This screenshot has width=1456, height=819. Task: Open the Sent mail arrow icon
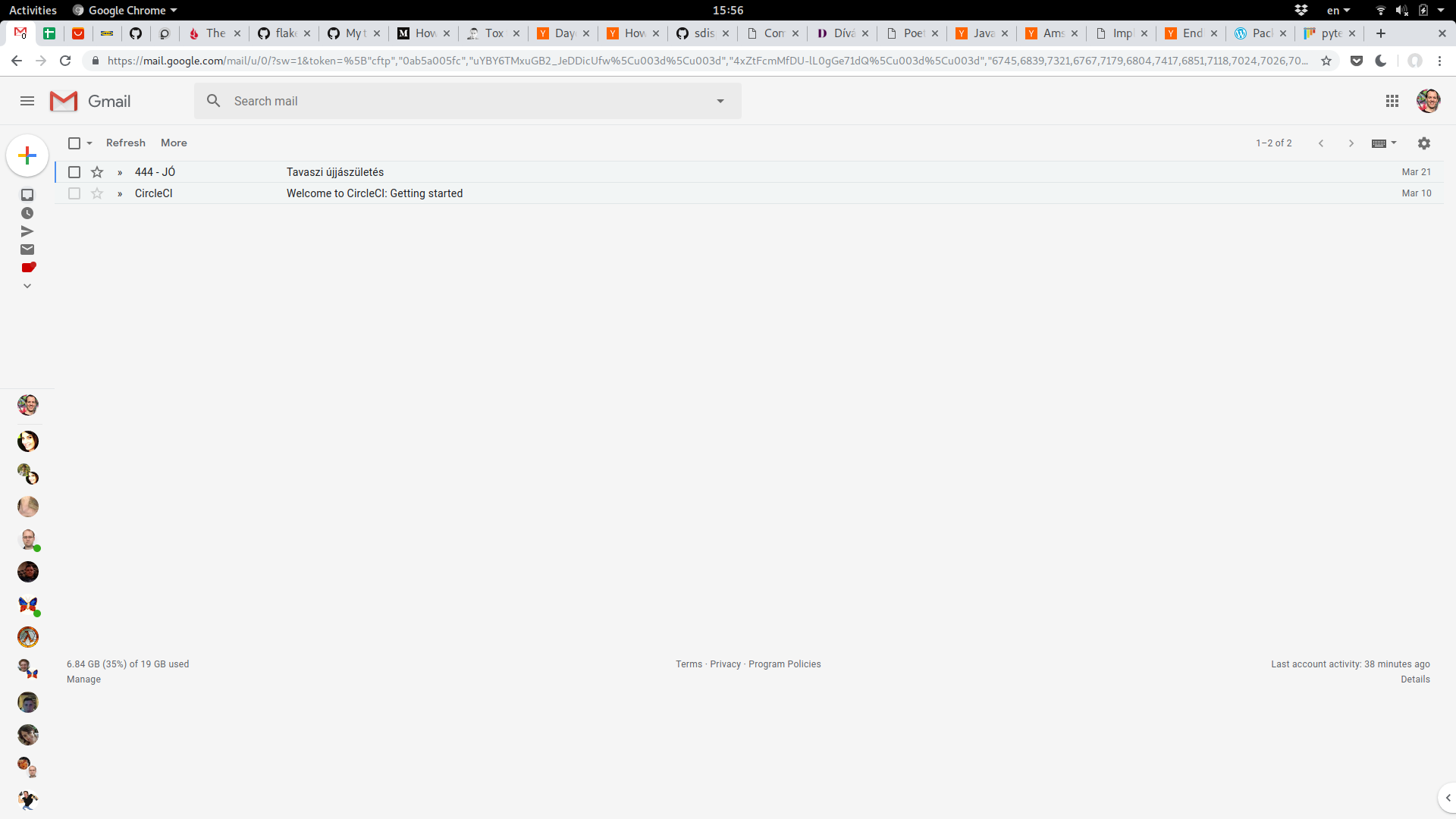27,231
